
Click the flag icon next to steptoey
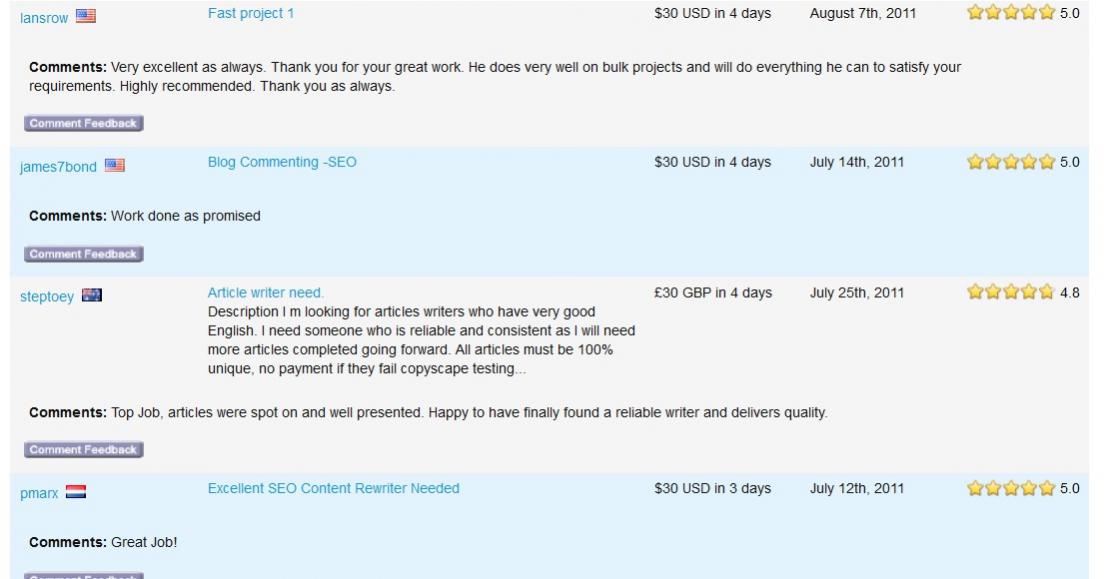coord(92,296)
